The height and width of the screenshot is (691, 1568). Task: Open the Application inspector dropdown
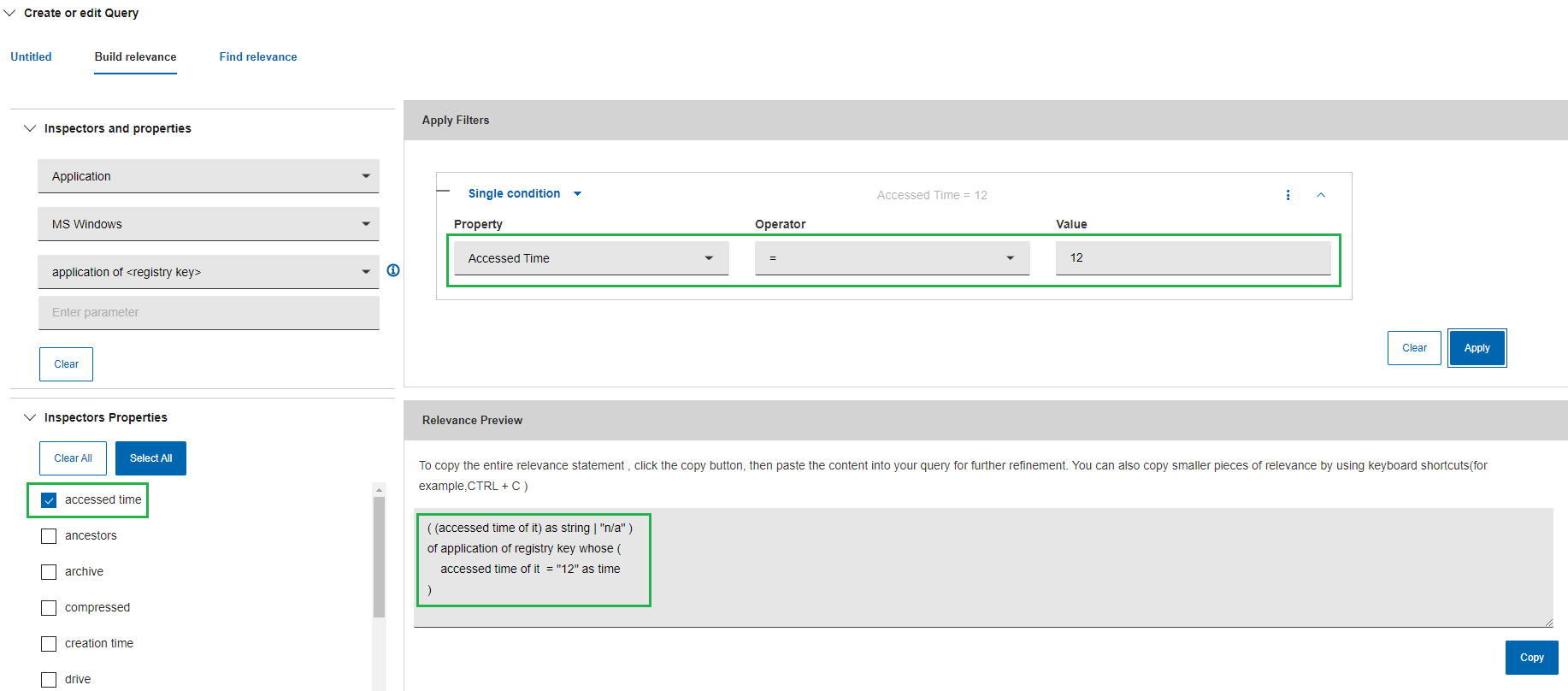[208, 176]
